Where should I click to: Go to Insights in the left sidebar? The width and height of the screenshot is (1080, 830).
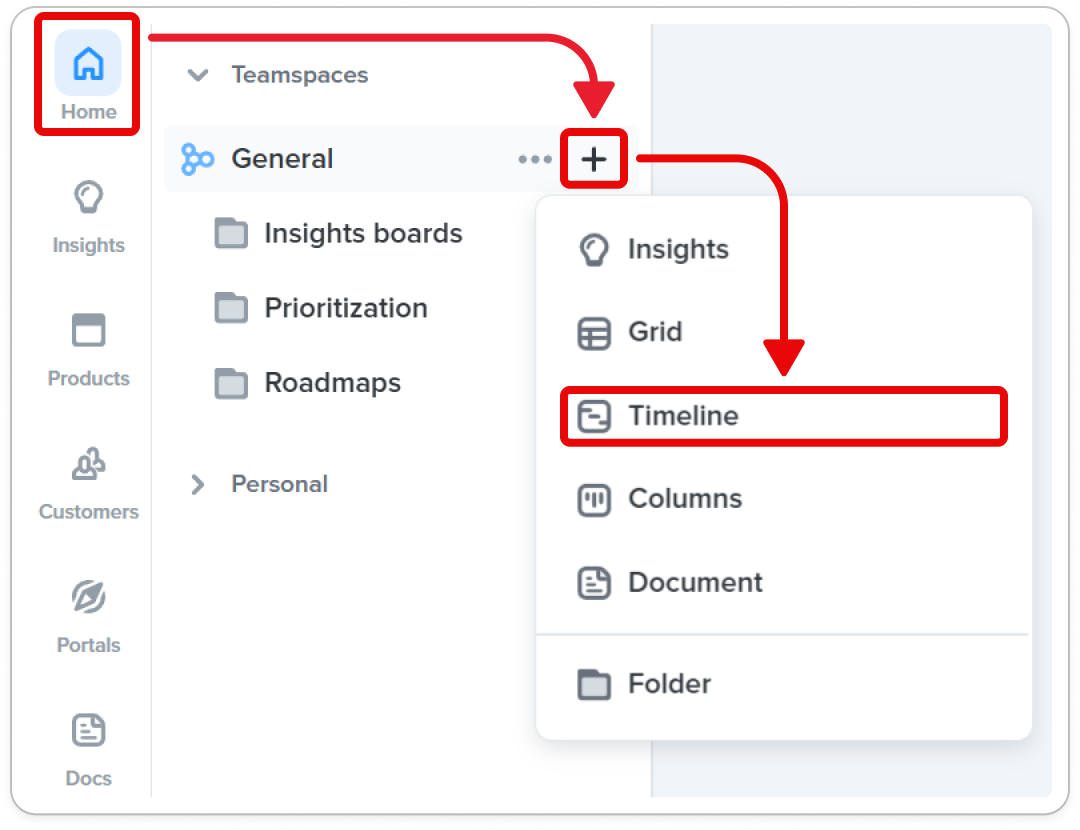tap(88, 217)
